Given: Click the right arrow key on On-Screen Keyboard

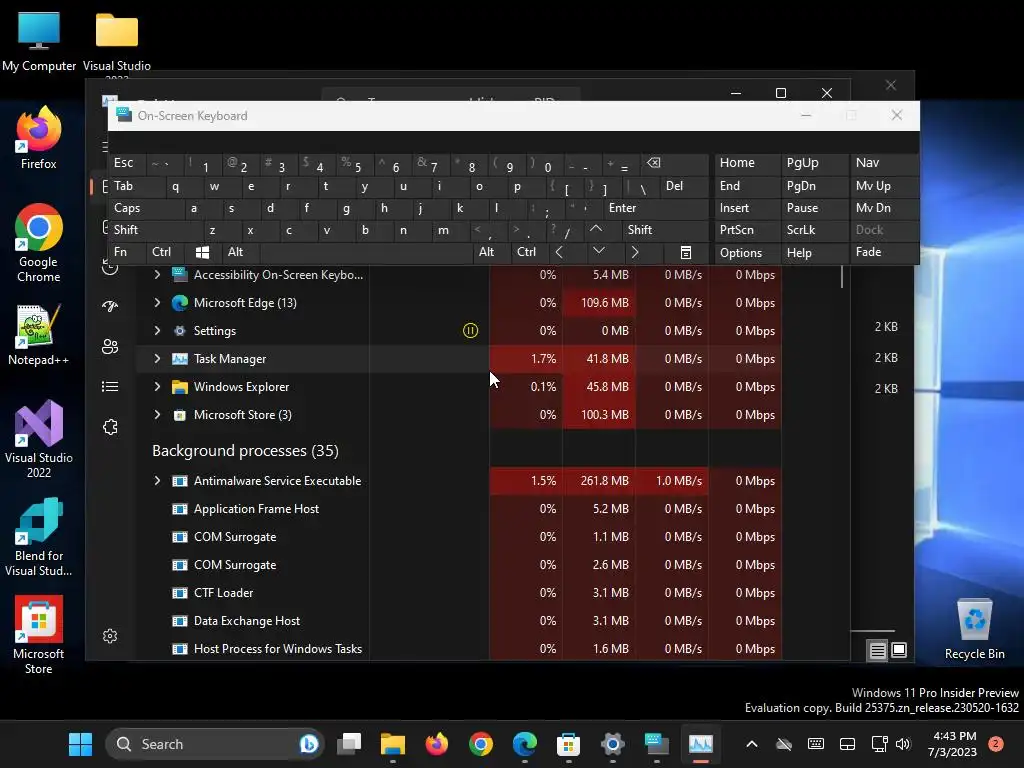Looking at the screenshot, I should (635, 252).
